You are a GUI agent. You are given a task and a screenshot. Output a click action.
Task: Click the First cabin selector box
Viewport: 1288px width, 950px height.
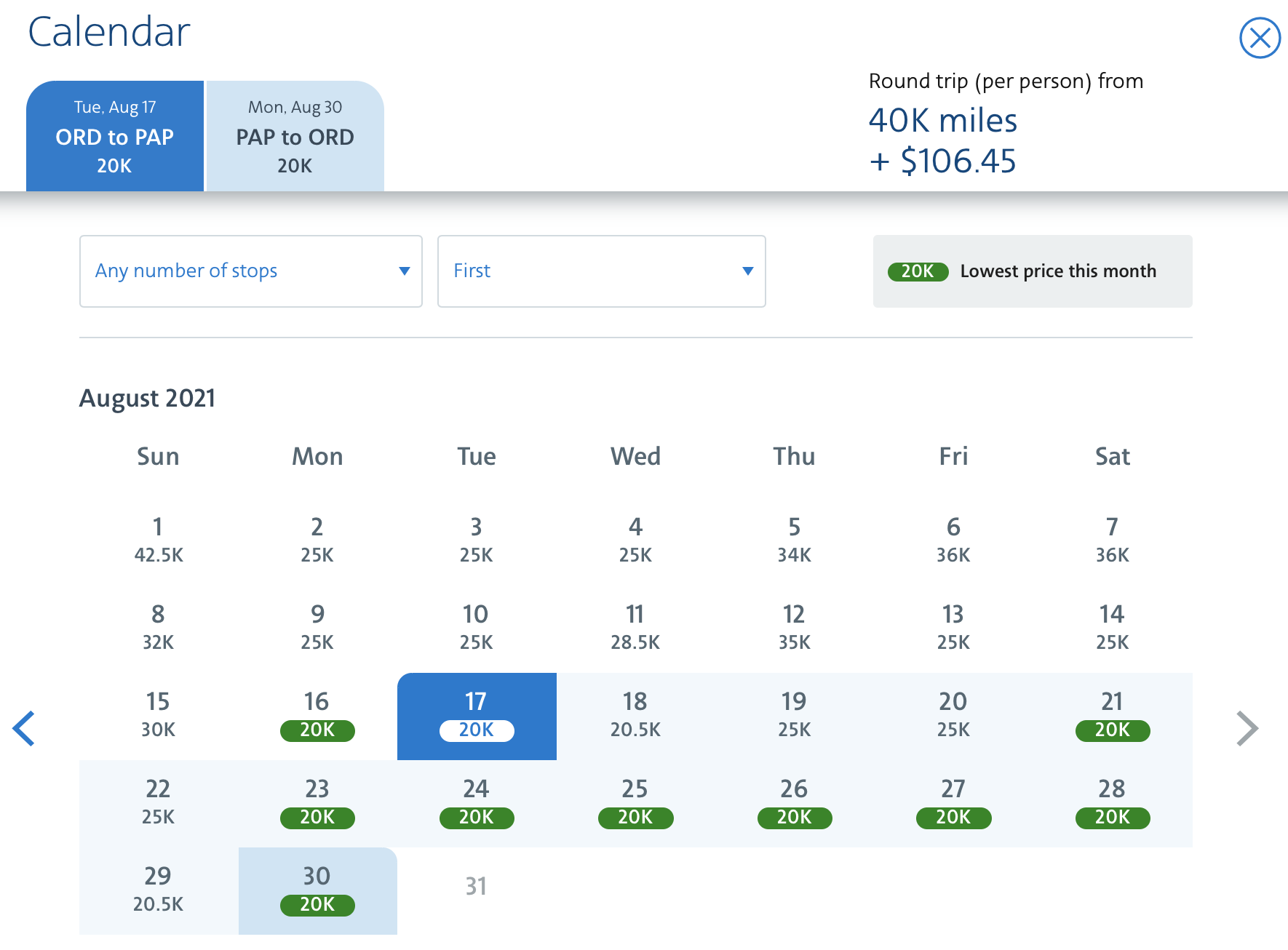601,271
